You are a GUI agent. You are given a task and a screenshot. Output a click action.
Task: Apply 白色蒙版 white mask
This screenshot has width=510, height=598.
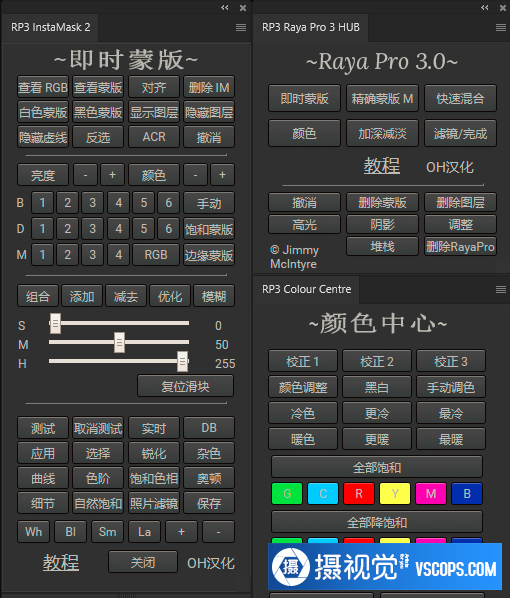pos(43,112)
